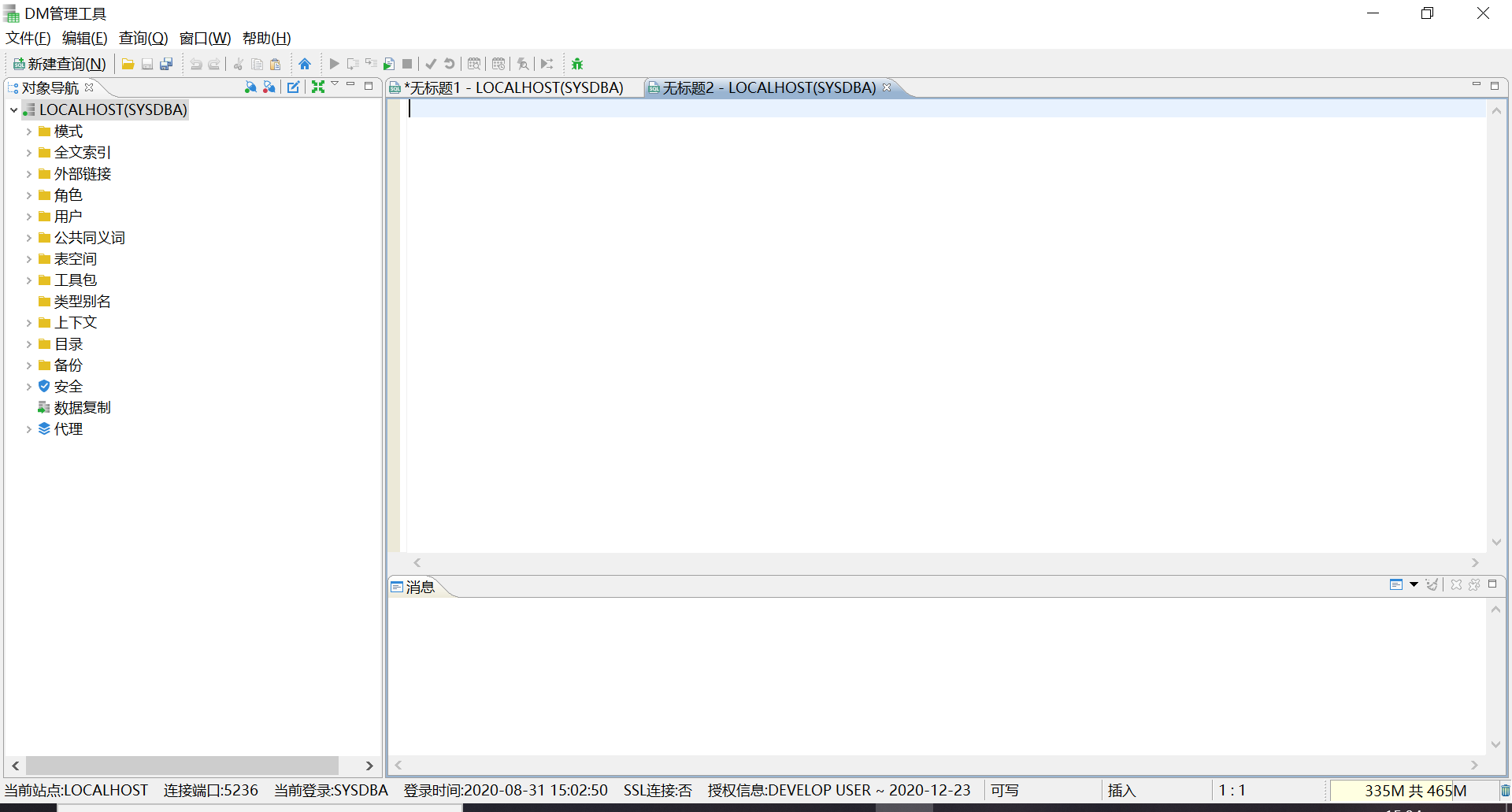Screen dimensions: 1512x812
Task: Click the calendar with clock icon
Action: (498, 64)
